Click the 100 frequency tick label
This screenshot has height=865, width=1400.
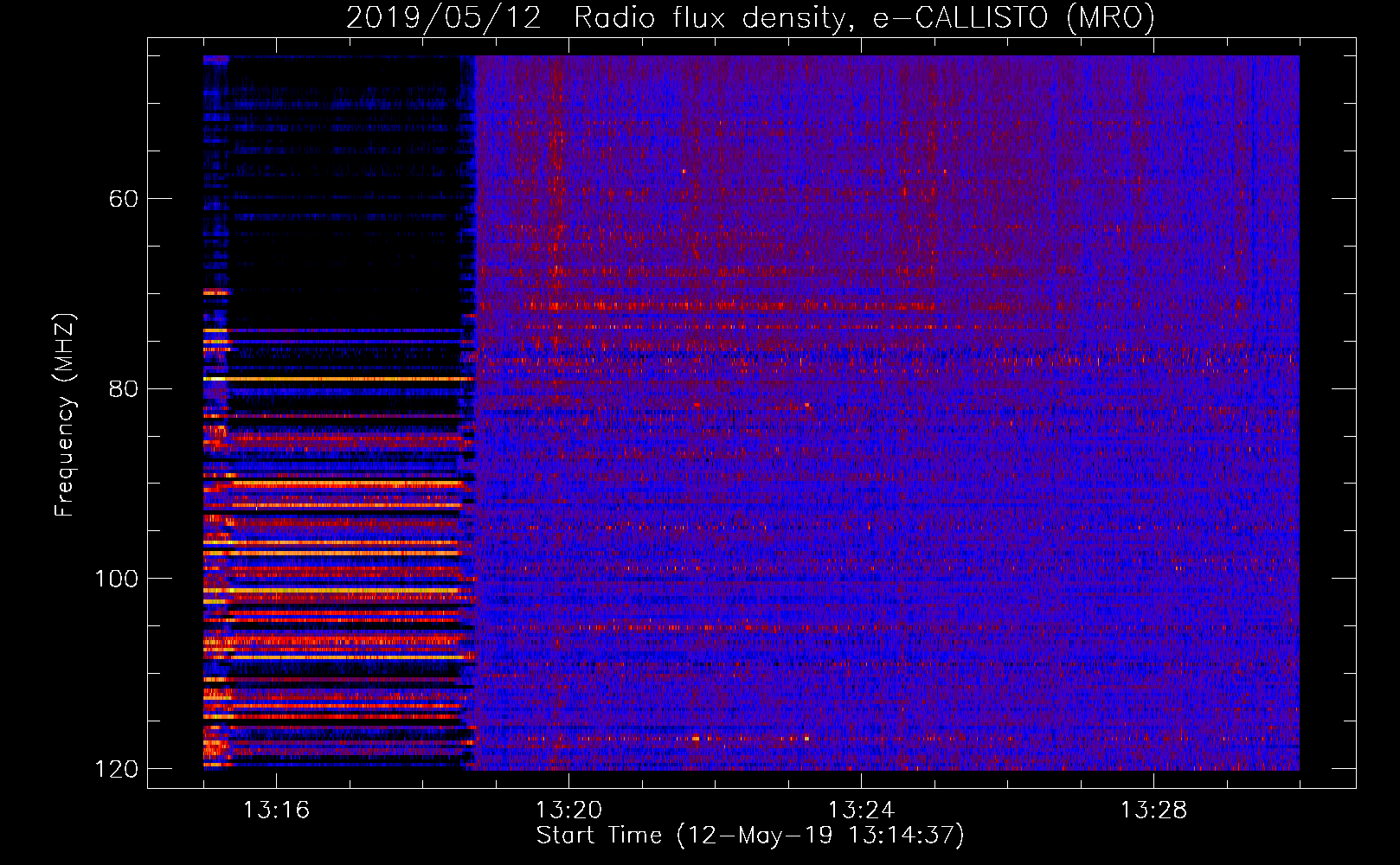point(116,579)
